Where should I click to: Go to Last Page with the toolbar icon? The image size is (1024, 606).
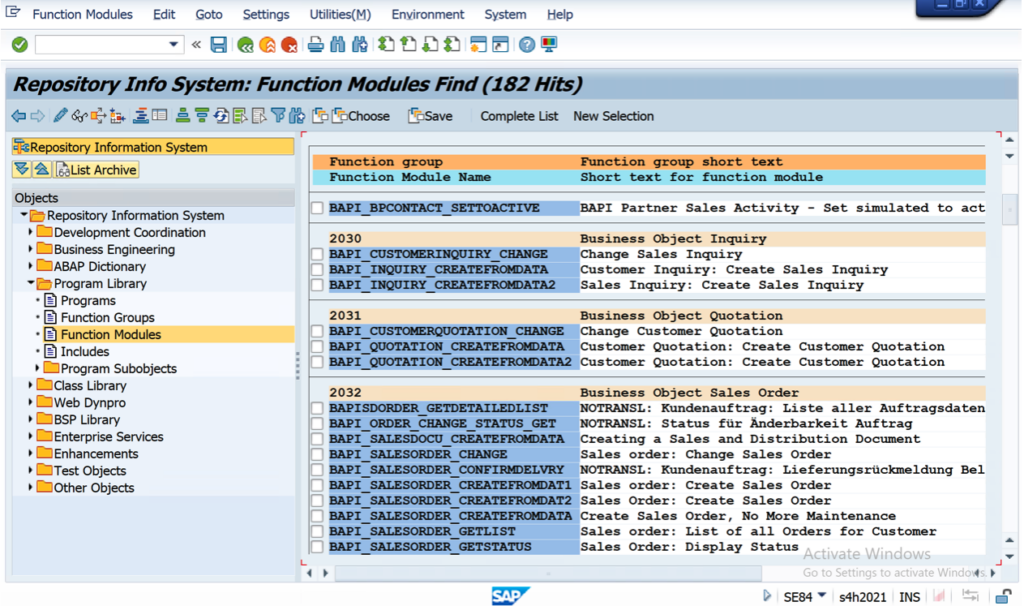click(452, 44)
